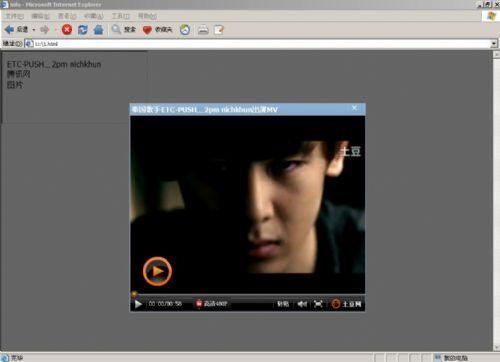This screenshot has height=362, width=500.
Task: Click the Edit page icon next to the printer
Action: click(x=219, y=30)
